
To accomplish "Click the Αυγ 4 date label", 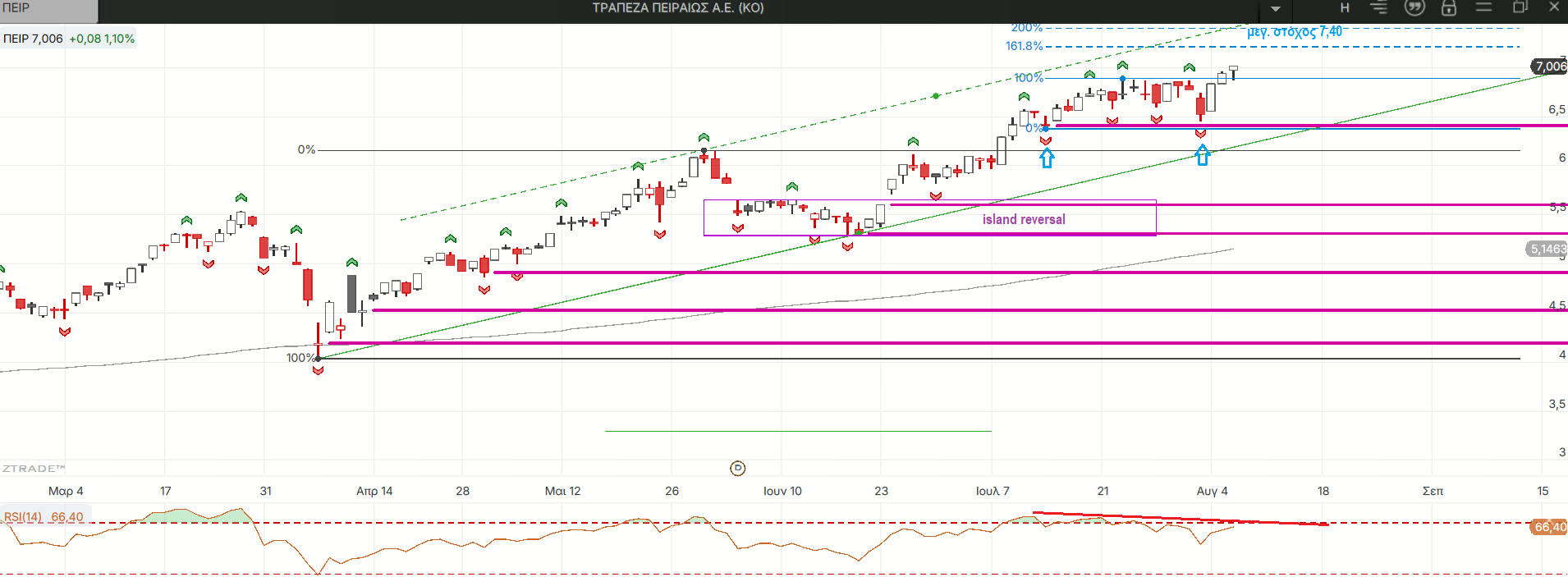I will point(1213,491).
